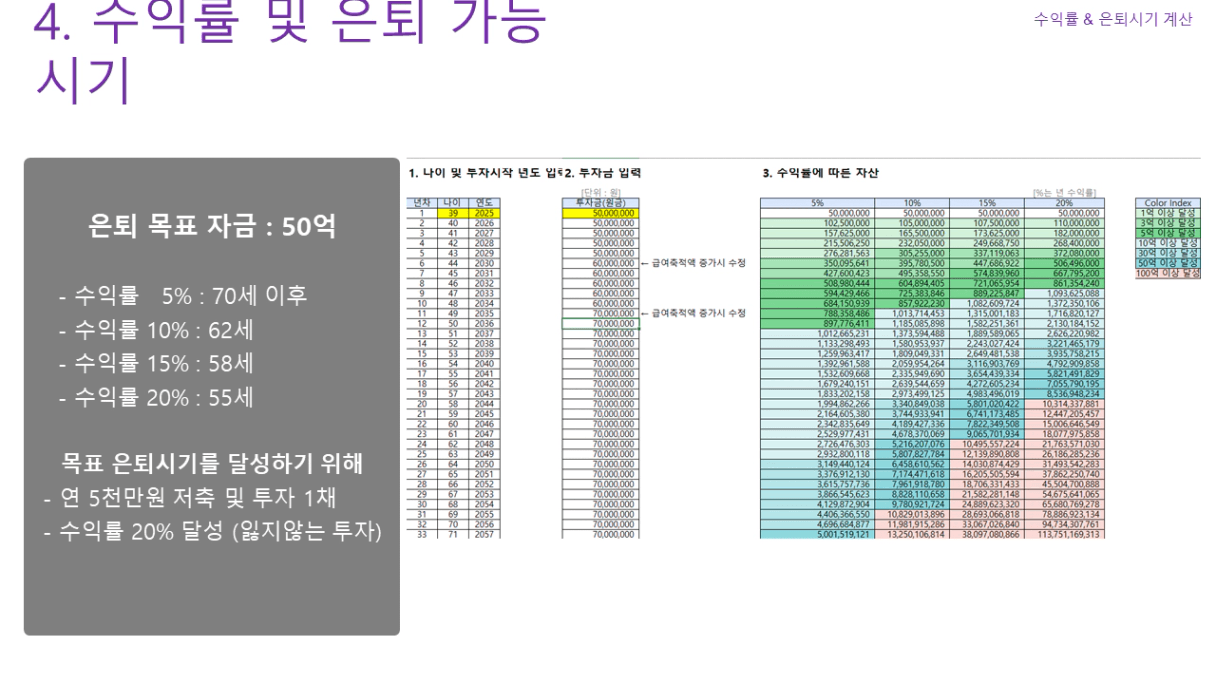
Task: Click the line '수익률 15% : 58세'
Action: pyautogui.click(x=156, y=363)
